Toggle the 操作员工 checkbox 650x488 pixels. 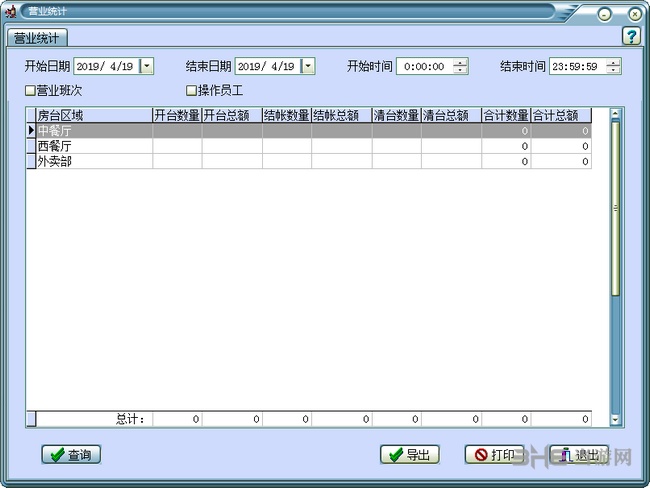pos(191,91)
